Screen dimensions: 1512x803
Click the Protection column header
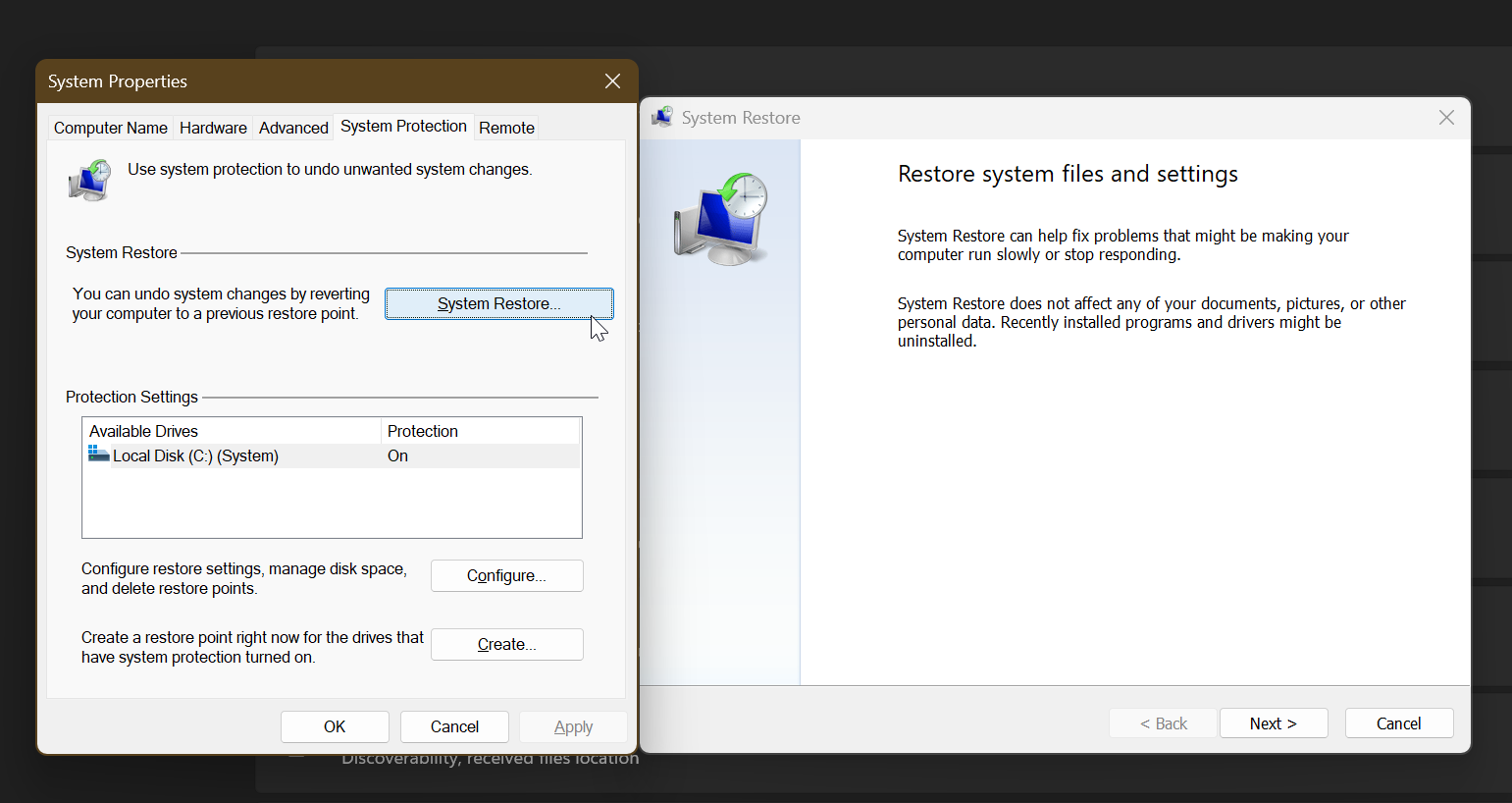pyautogui.click(x=481, y=431)
